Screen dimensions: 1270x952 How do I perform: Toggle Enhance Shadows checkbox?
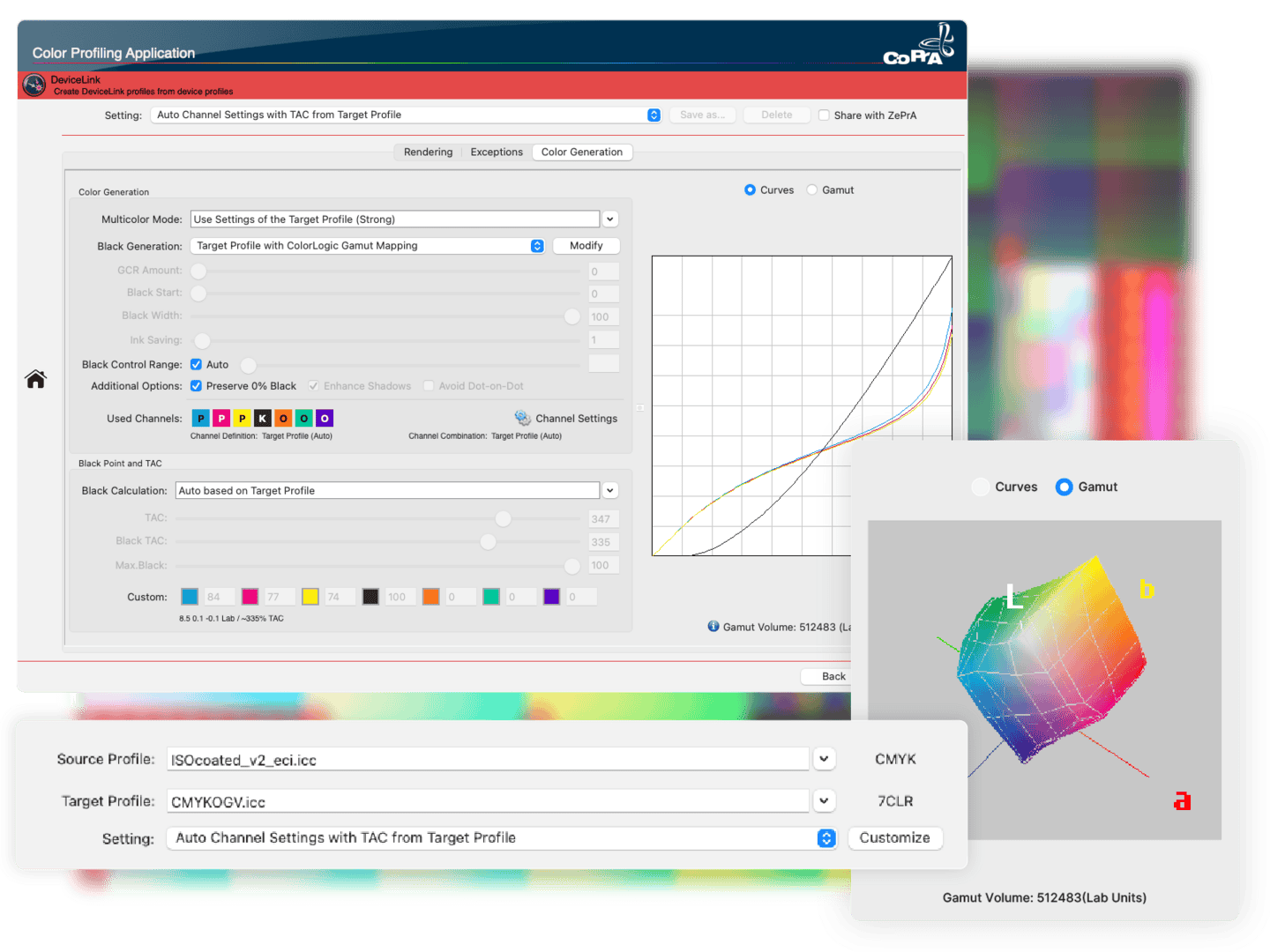point(313,386)
